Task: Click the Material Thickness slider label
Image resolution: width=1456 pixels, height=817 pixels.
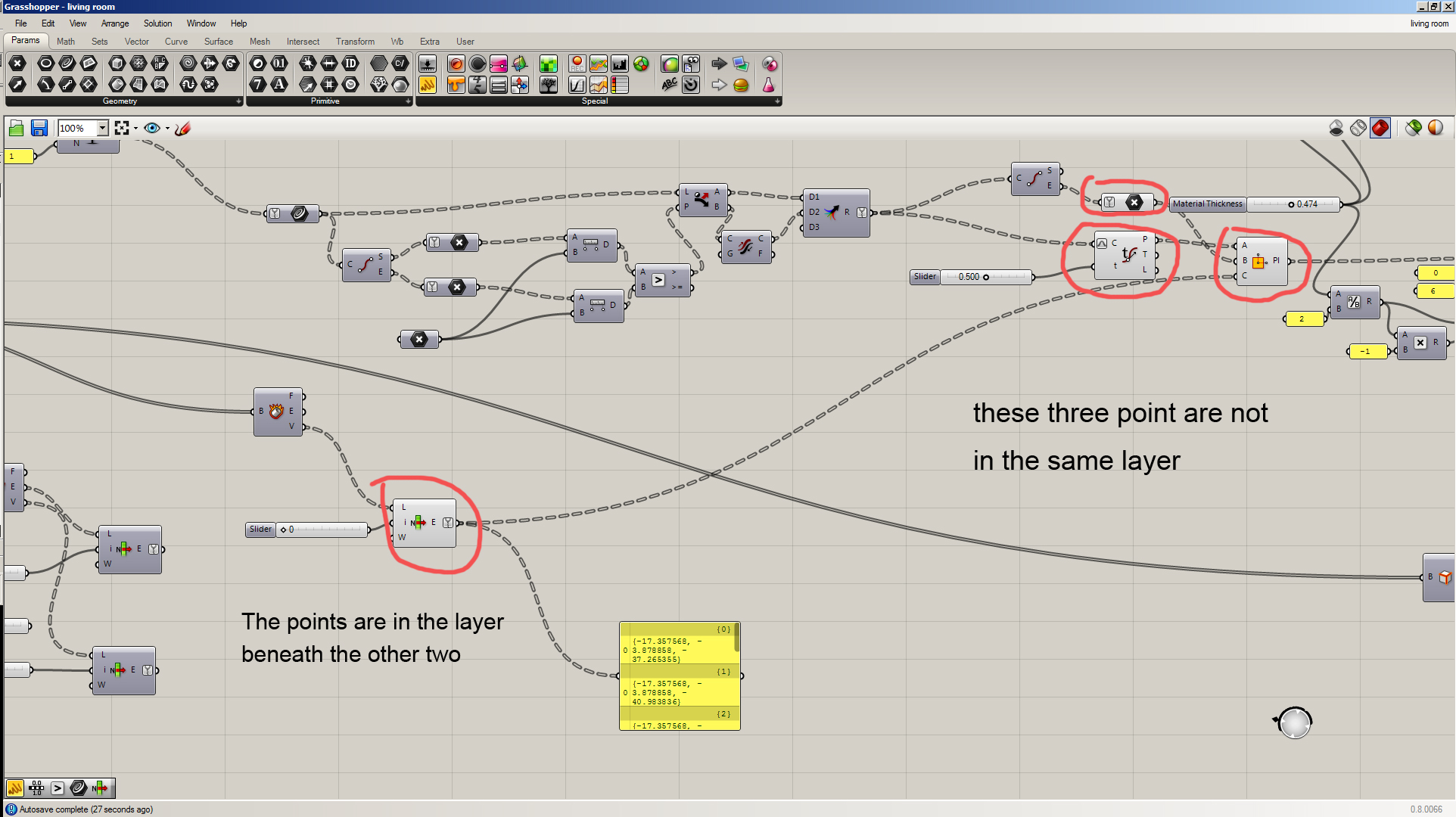Action: tap(1207, 203)
